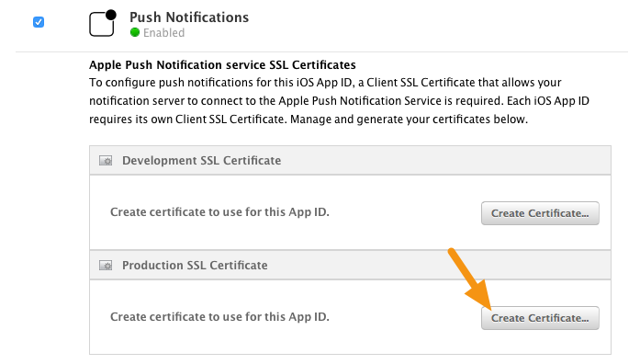Screen dimensions: 640x364
Task: Uncheck the Push Notifications checkbox
Action: click(39, 22)
